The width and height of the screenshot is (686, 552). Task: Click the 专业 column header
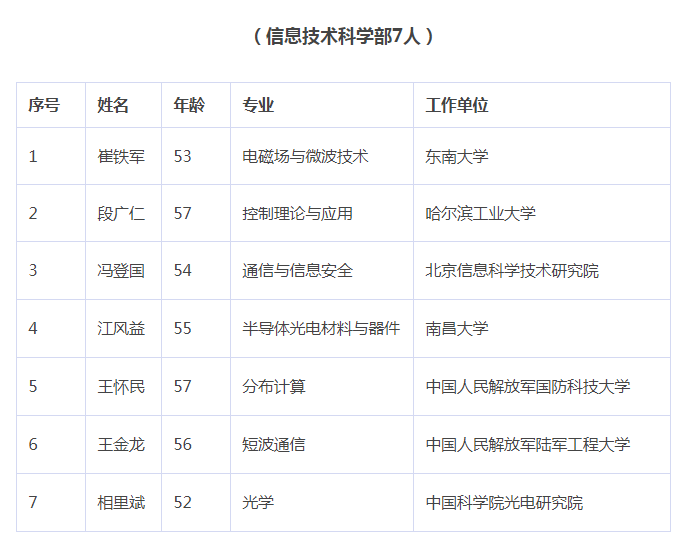click(x=258, y=105)
